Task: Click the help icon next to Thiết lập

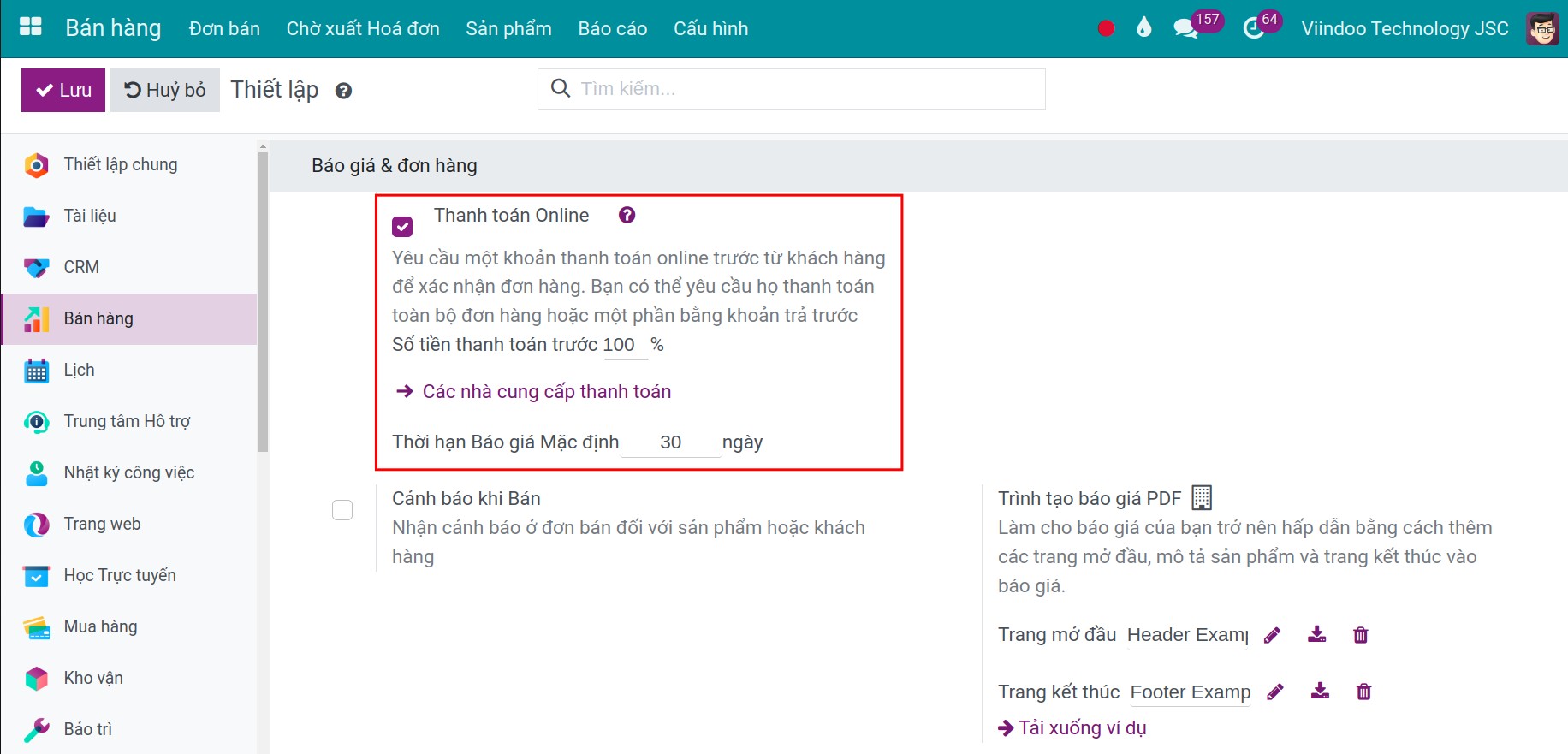Action: pyautogui.click(x=343, y=91)
